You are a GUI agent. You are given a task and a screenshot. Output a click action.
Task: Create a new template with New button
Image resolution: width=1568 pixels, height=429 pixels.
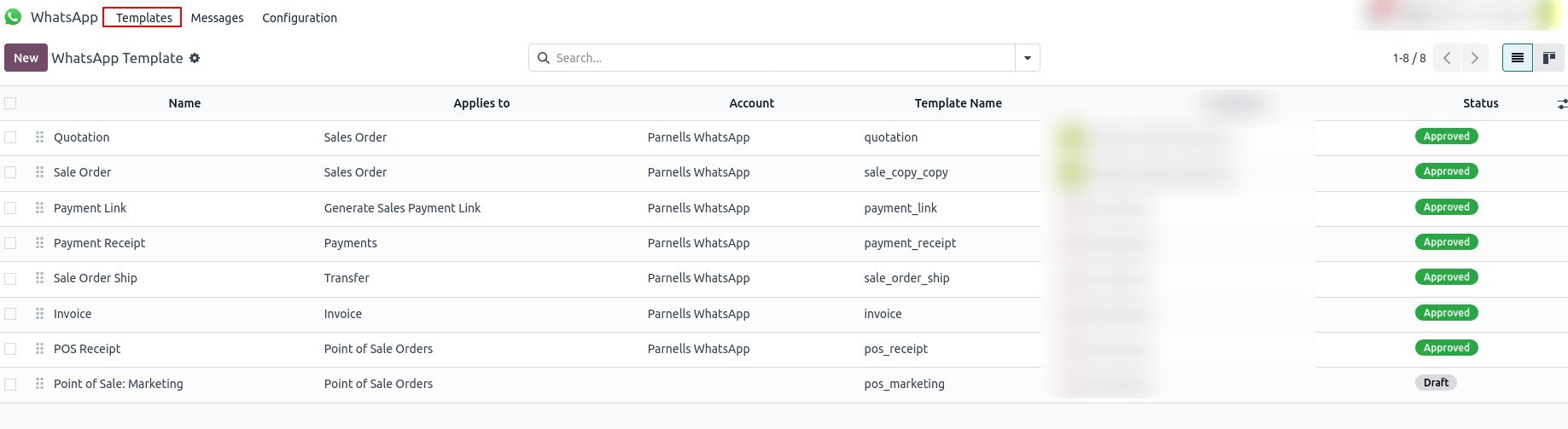pos(26,58)
